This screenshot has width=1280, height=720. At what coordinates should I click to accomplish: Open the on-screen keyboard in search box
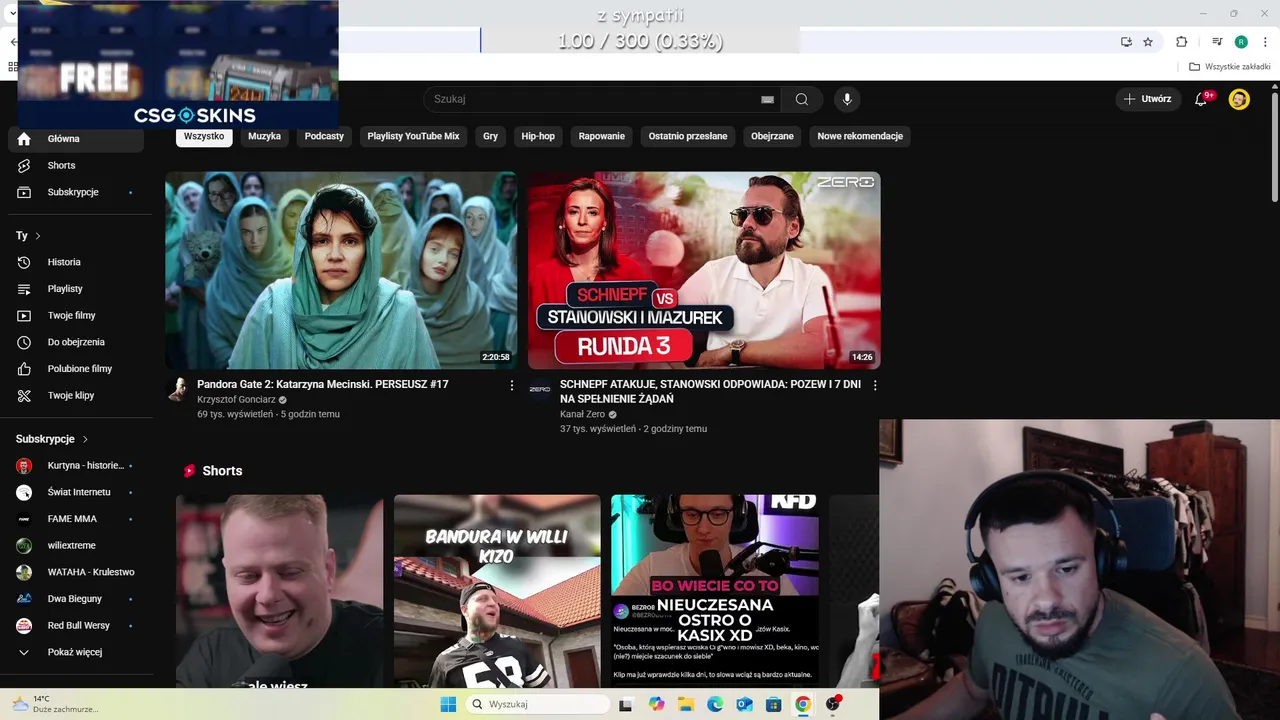click(x=767, y=99)
